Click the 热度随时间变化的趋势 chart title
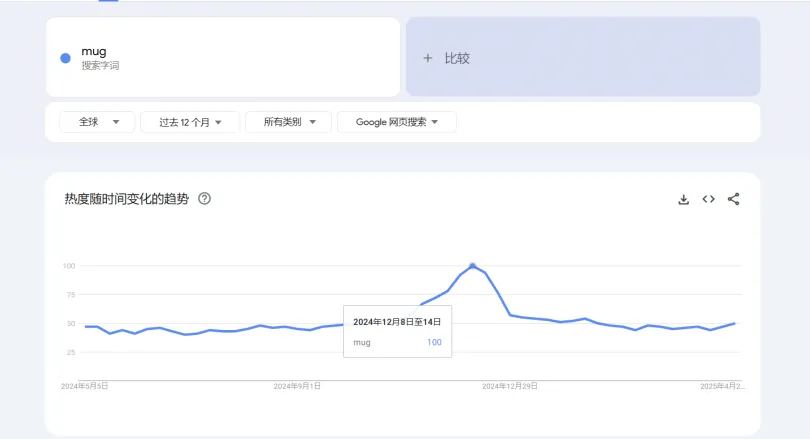 127,199
